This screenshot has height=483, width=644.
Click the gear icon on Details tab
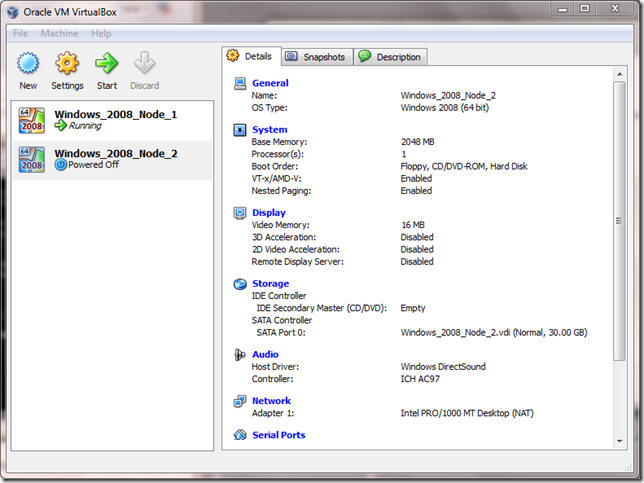coord(233,55)
